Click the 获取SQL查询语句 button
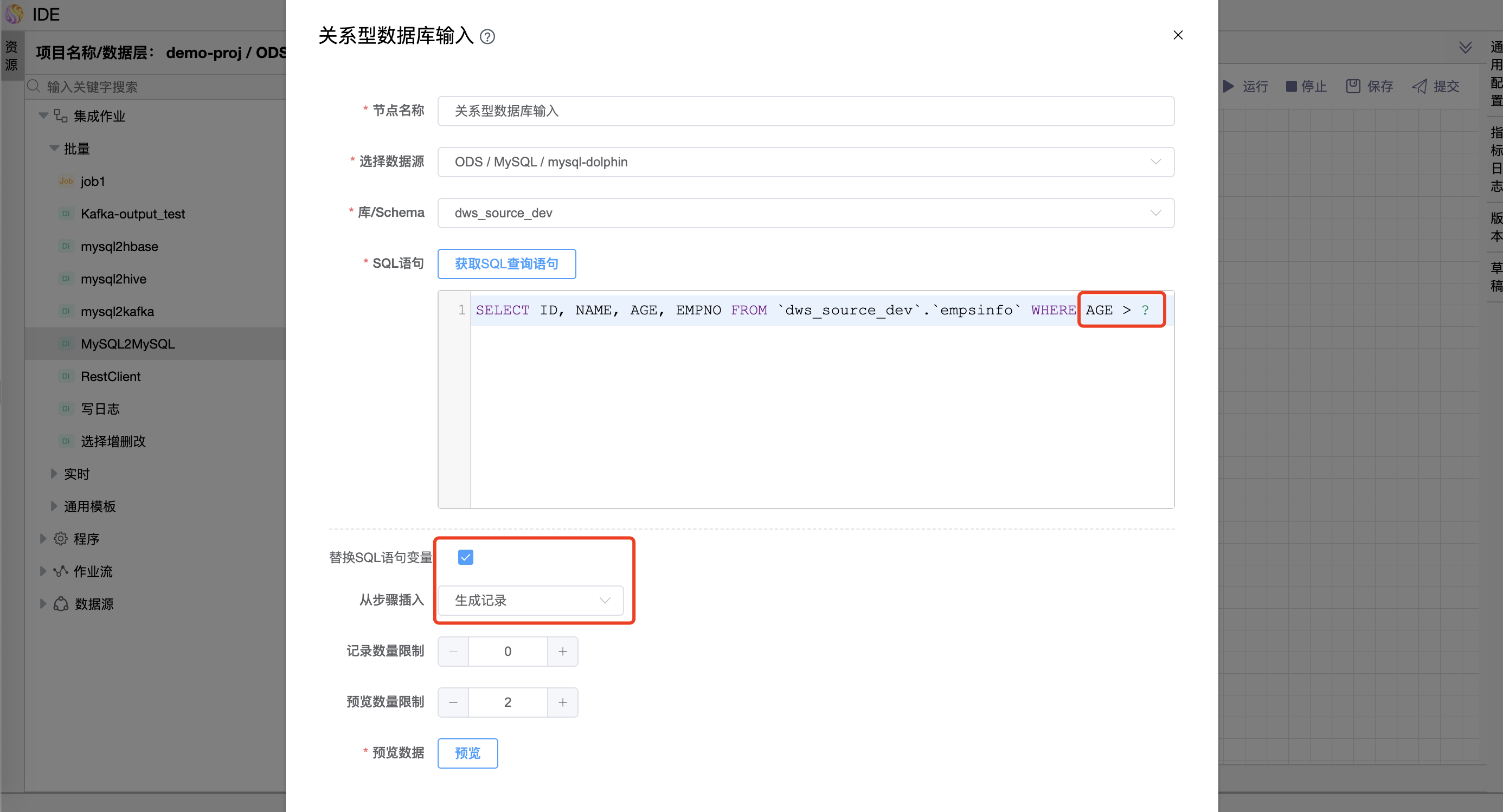This screenshot has height=812, width=1503. [x=506, y=263]
